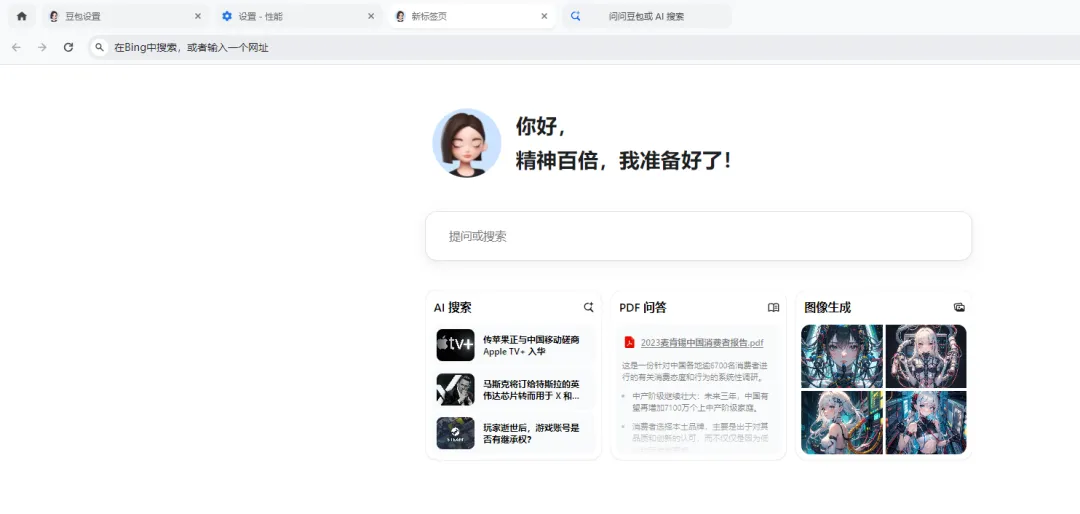Open 2023麦肯锡中国消费者报告.pdf link
The height and width of the screenshot is (514, 1080).
[701, 342]
